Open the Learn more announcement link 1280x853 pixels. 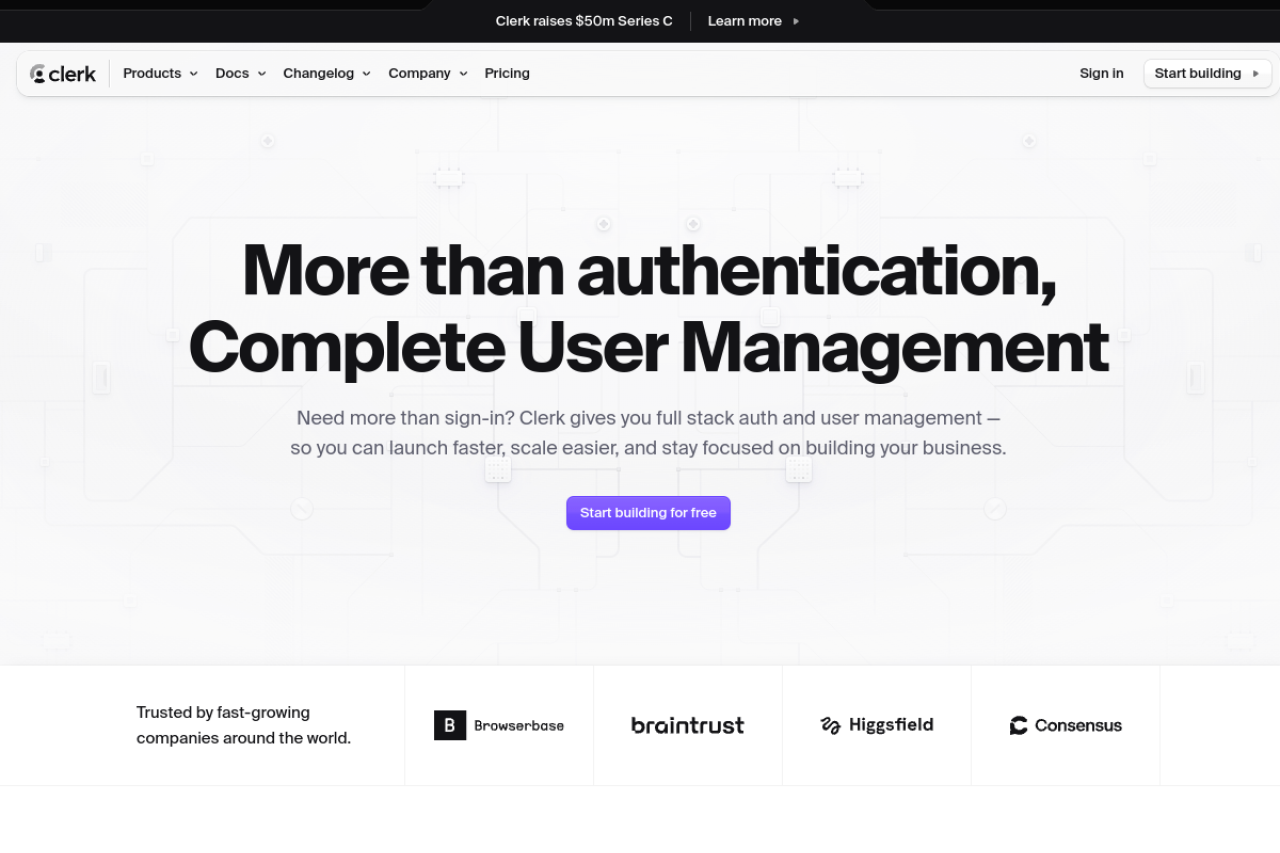point(744,21)
